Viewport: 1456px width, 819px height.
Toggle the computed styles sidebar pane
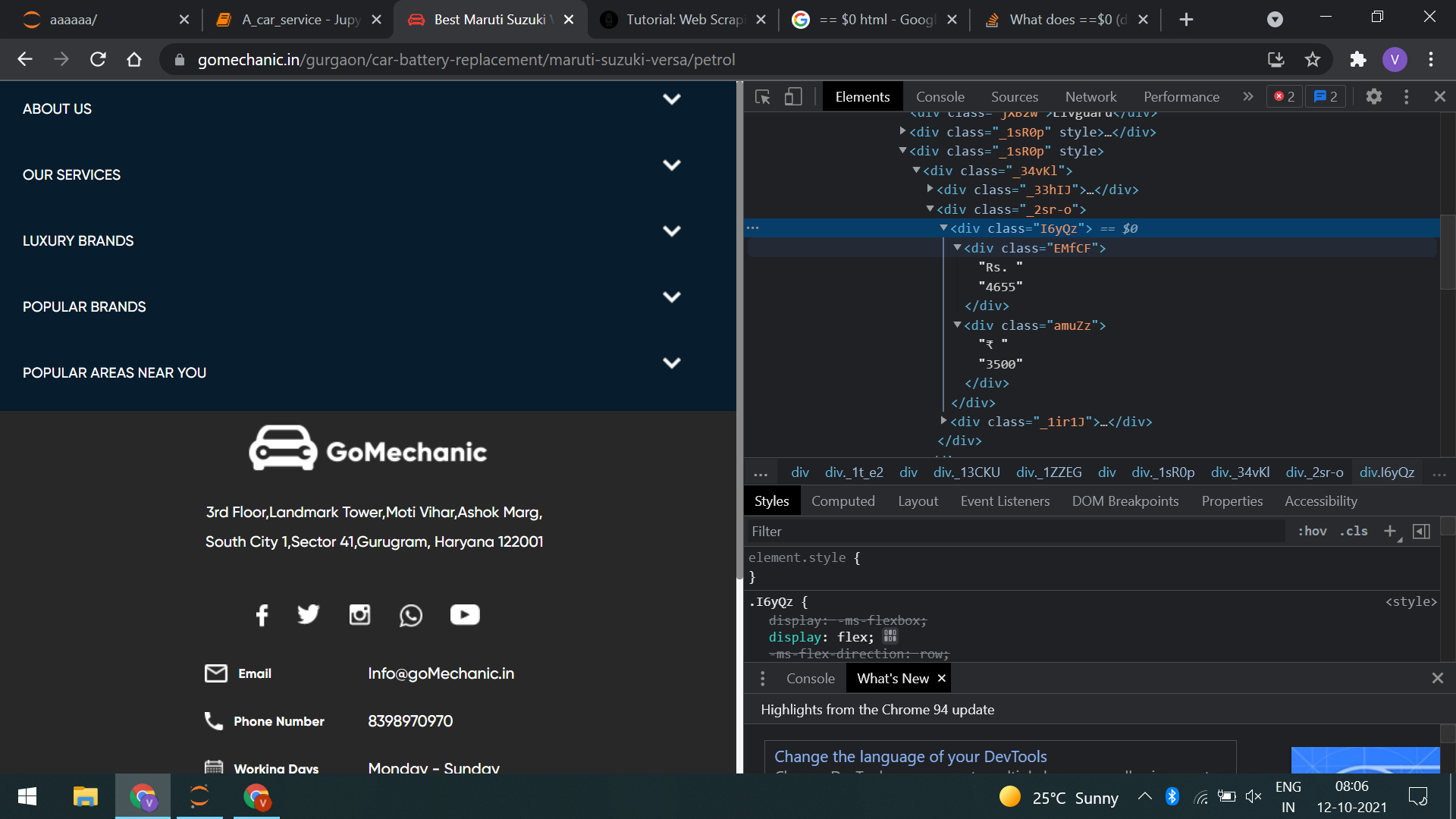click(x=1422, y=531)
